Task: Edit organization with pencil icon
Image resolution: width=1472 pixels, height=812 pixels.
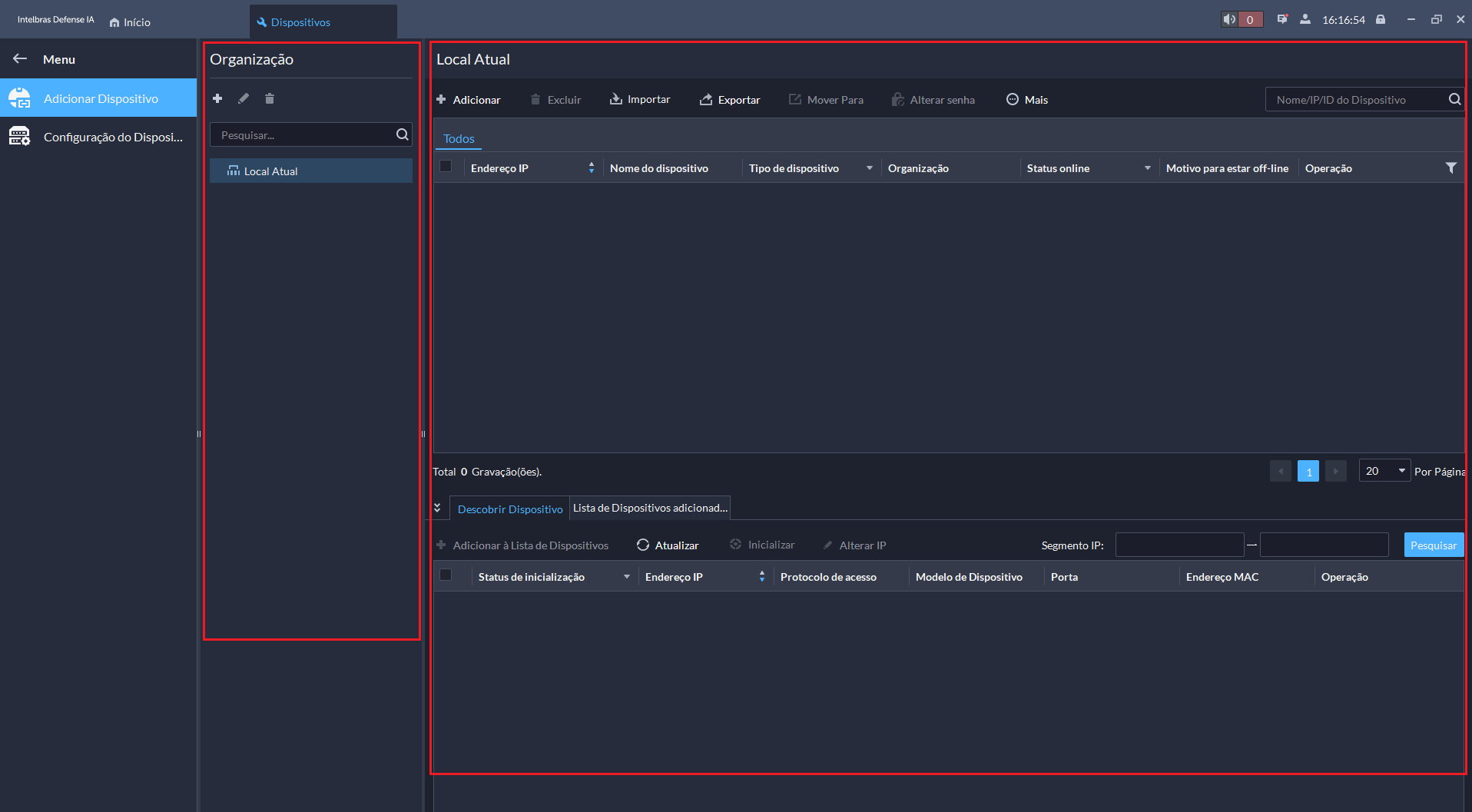Action: click(244, 98)
